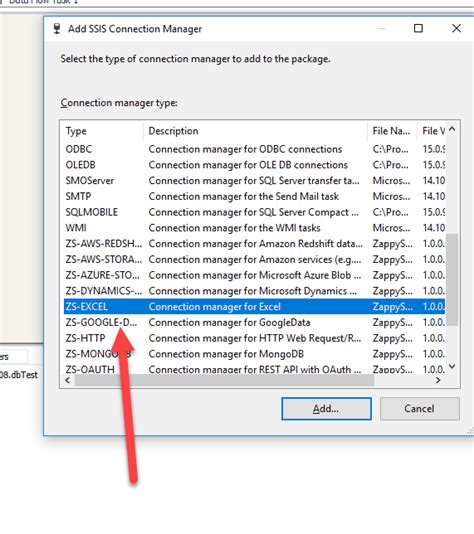Click vertical scrollbar up arrow
Screen dimensions: 474x534
coord(452,129)
